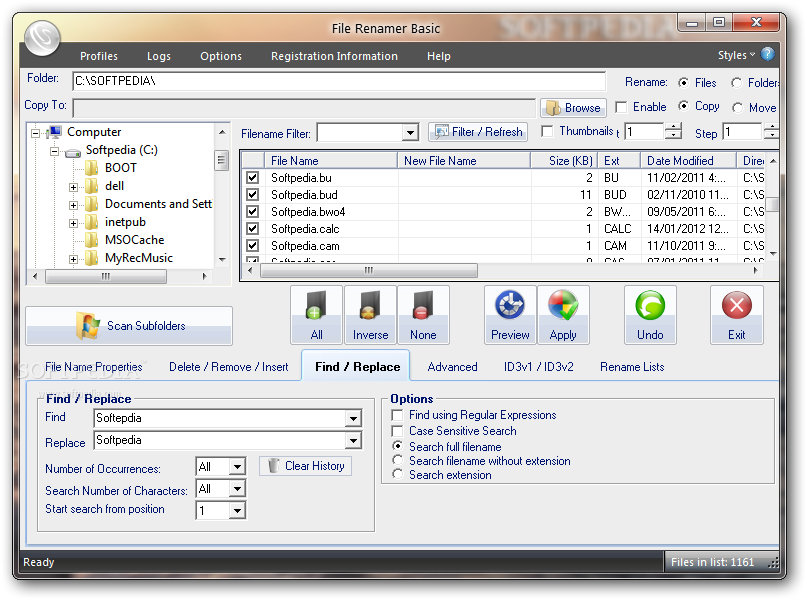Open the Options menu
Viewport: 807px width, 600px height.
point(221,56)
